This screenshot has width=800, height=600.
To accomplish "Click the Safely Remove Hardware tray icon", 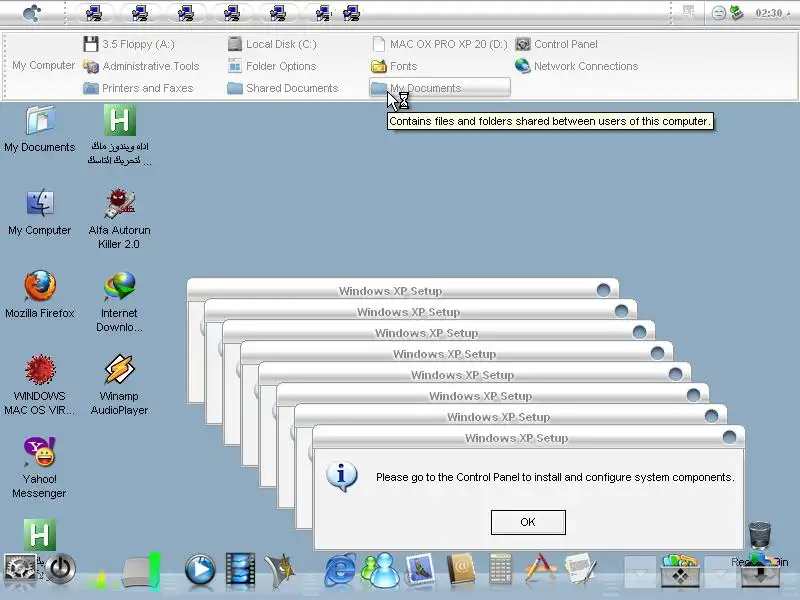I will coord(736,12).
